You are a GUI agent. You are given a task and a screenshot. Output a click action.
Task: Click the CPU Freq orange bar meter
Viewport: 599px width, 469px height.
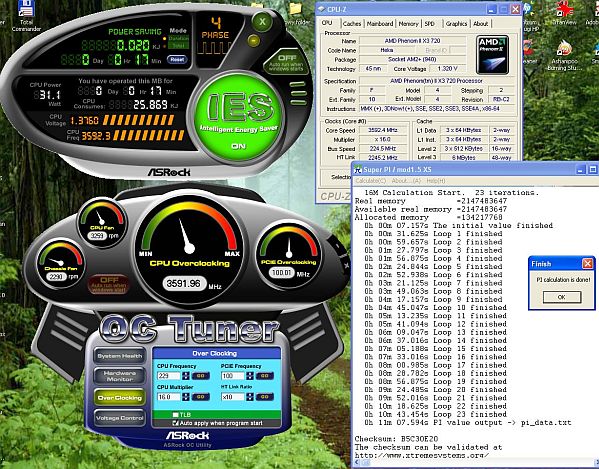point(149,135)
